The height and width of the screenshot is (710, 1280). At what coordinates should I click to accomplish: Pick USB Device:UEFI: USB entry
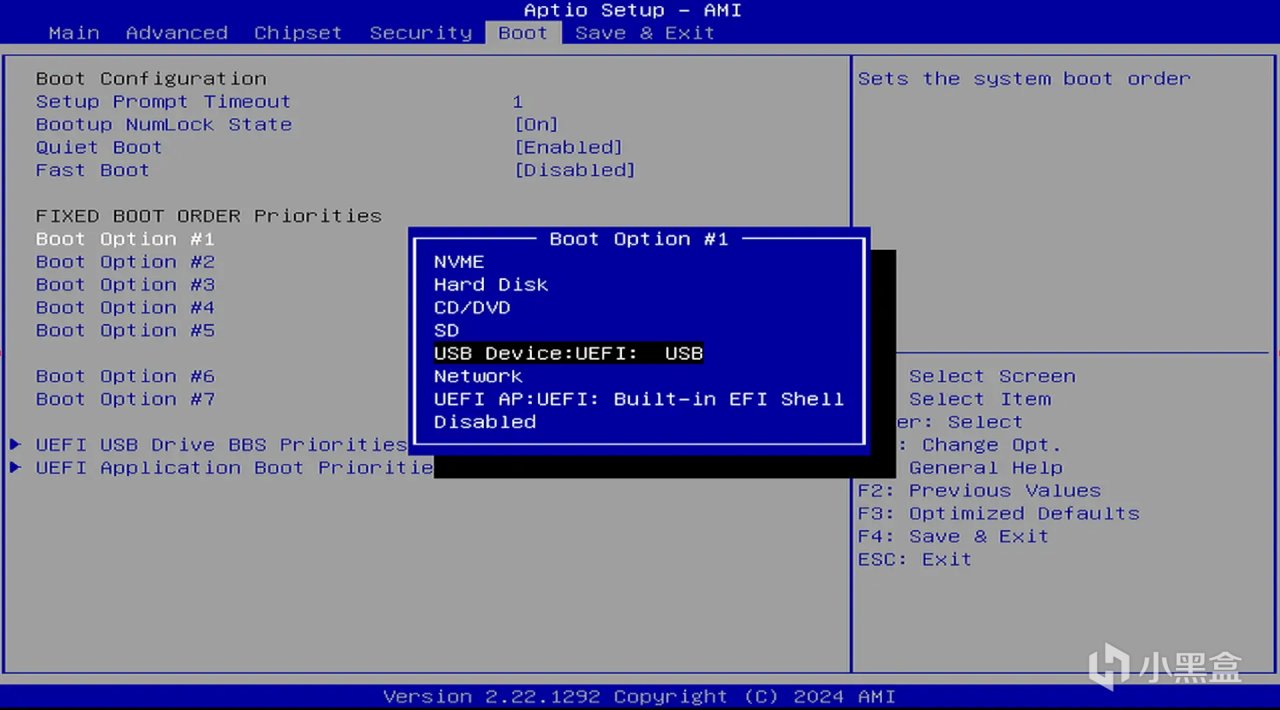coord(568,353)
